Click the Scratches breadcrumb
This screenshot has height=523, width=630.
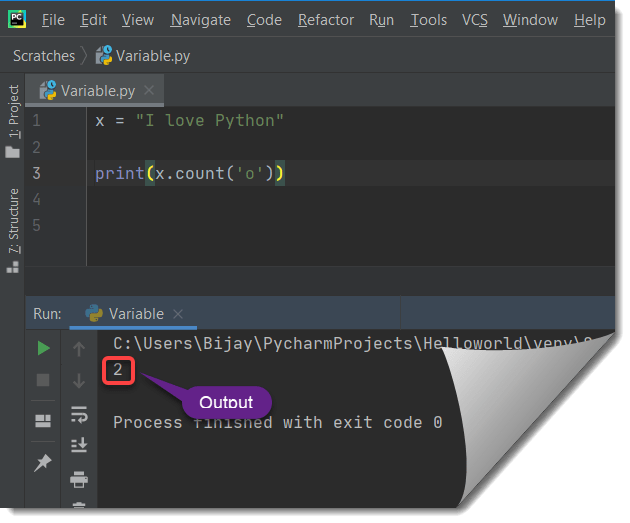click(44, 56)
